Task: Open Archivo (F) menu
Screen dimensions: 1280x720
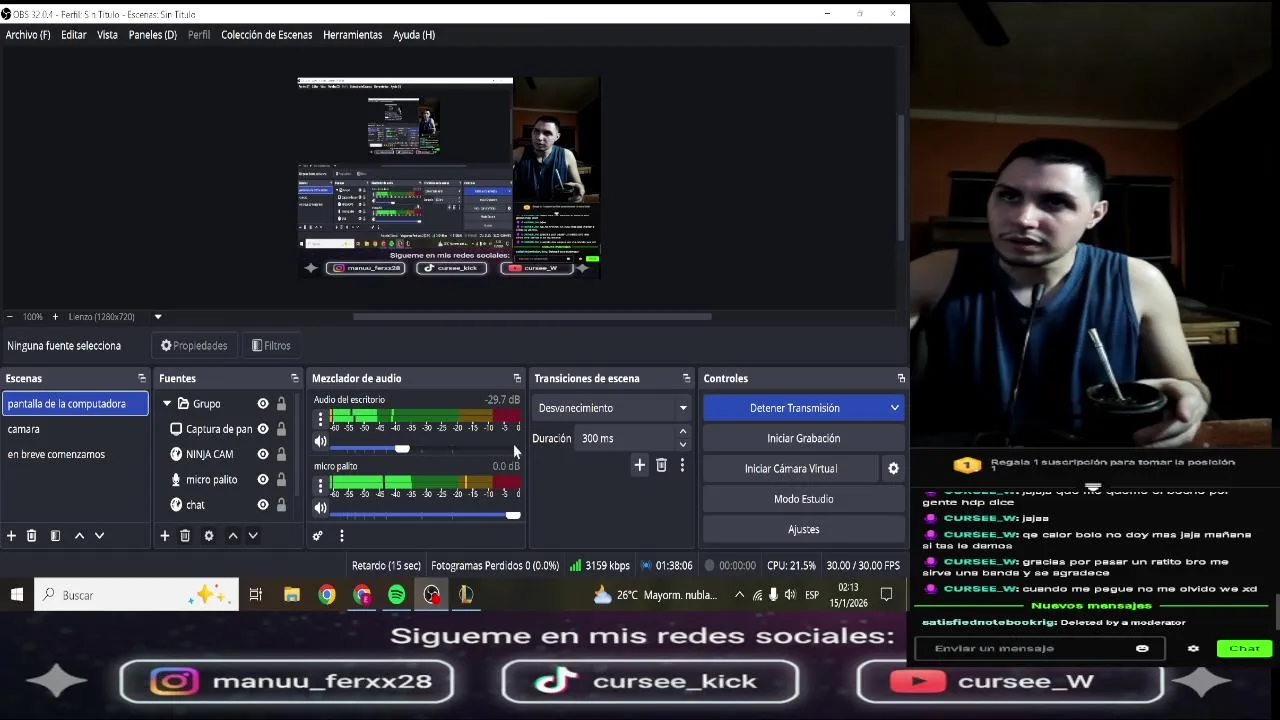Action: [28, 35]
